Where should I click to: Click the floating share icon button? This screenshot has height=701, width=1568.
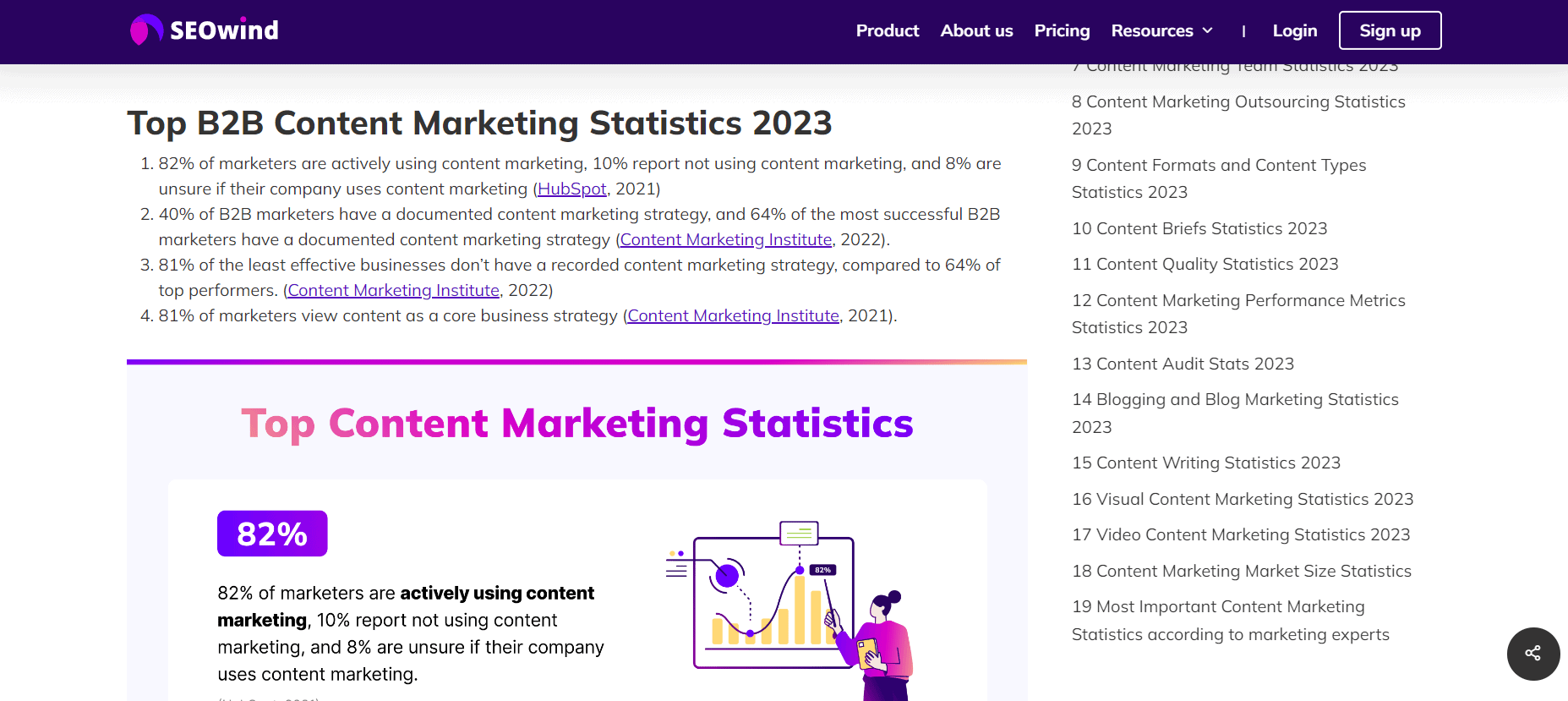[1532, 654]
